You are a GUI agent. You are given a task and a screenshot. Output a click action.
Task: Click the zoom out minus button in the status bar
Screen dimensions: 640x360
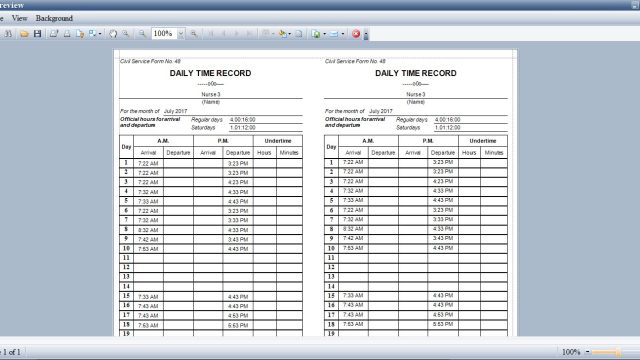(x=587, y=351)
